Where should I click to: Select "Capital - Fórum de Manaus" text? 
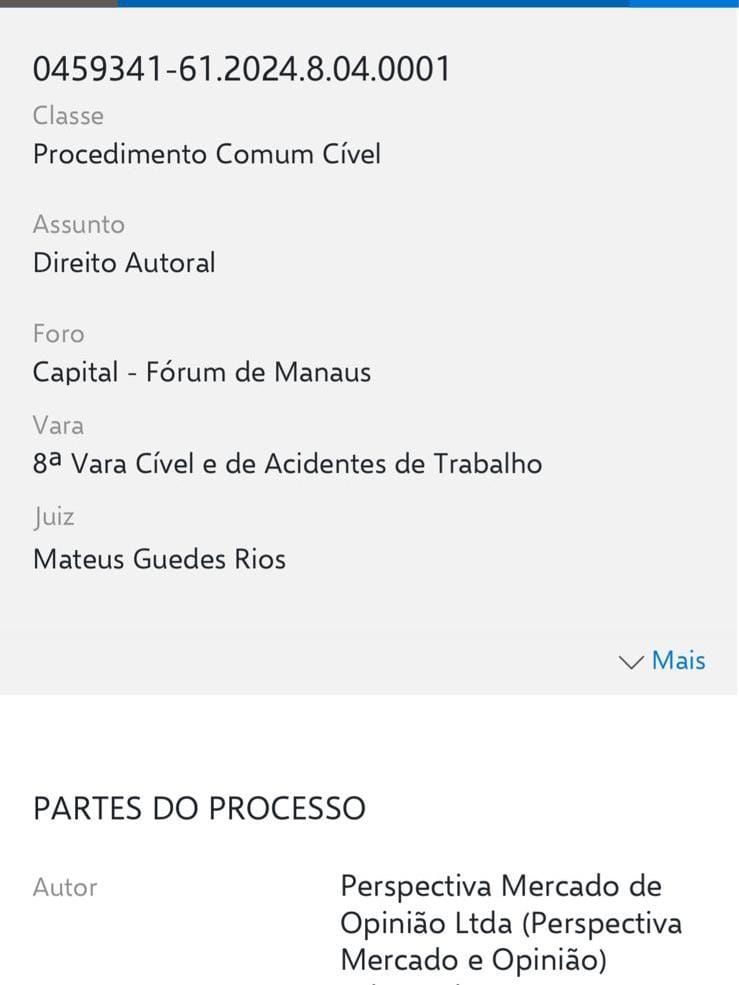202,373
